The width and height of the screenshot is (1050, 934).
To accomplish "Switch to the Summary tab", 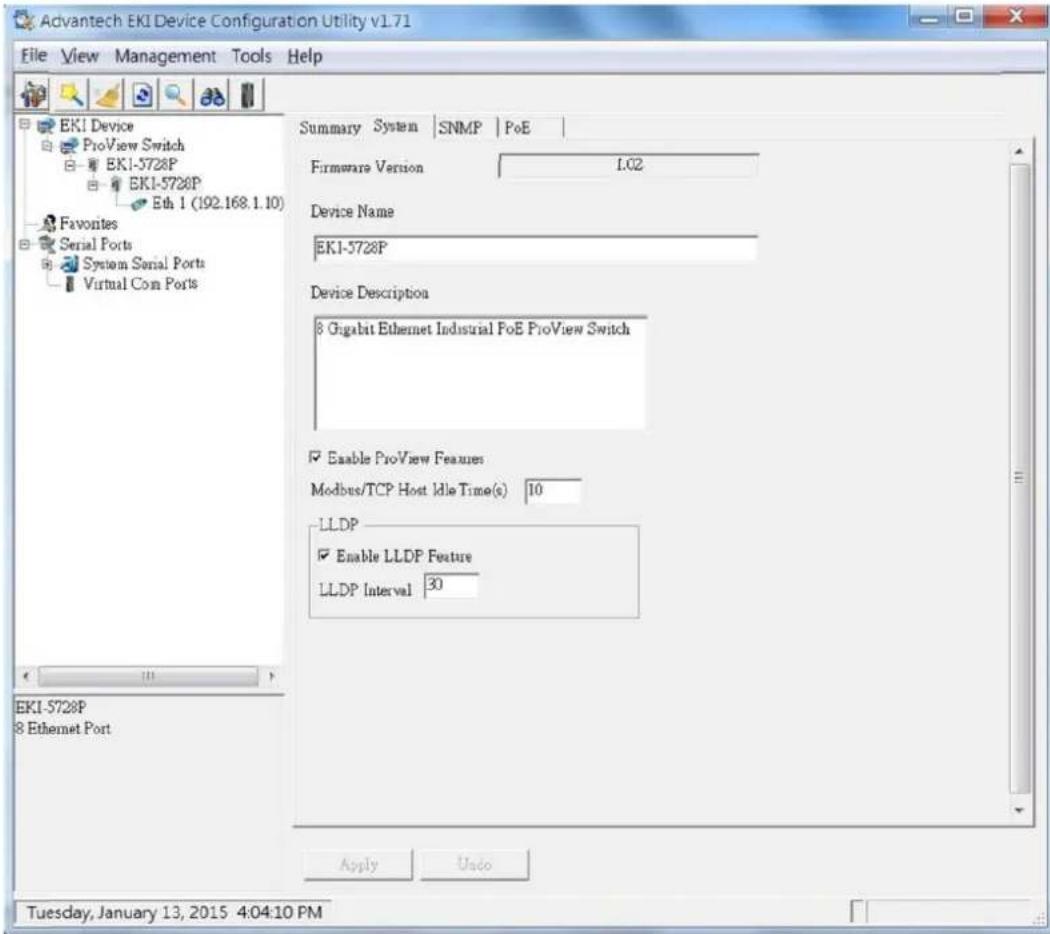I will (330, 127).
